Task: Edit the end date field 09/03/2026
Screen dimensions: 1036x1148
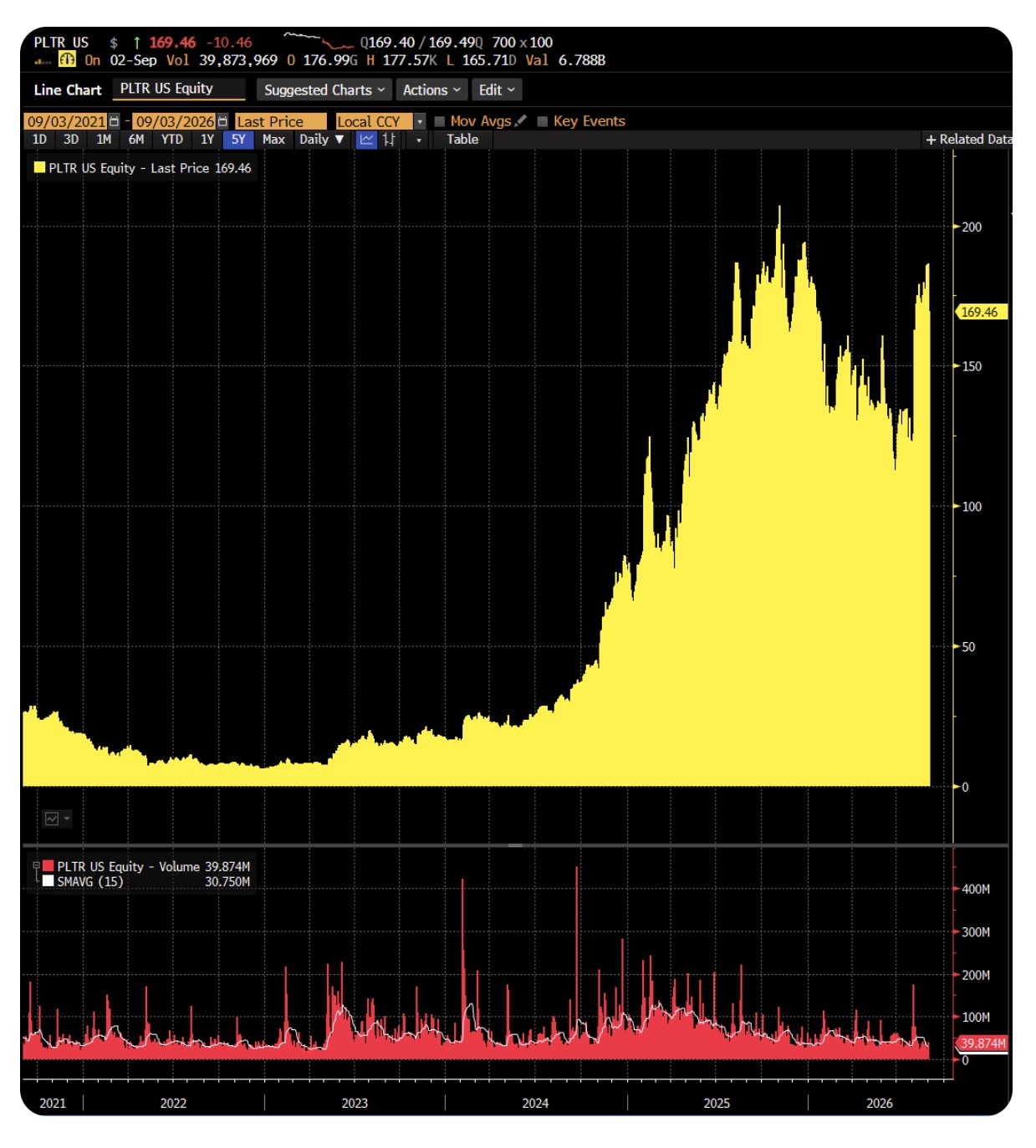Action: tap(175, 121)
